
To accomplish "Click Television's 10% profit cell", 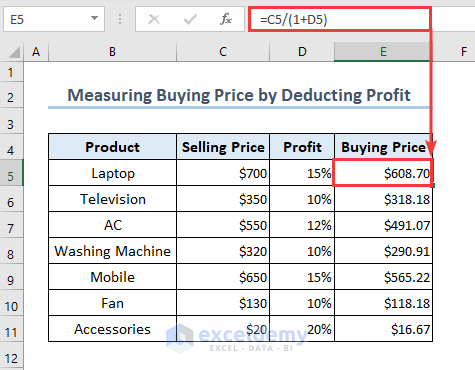I will coord(302,199).
